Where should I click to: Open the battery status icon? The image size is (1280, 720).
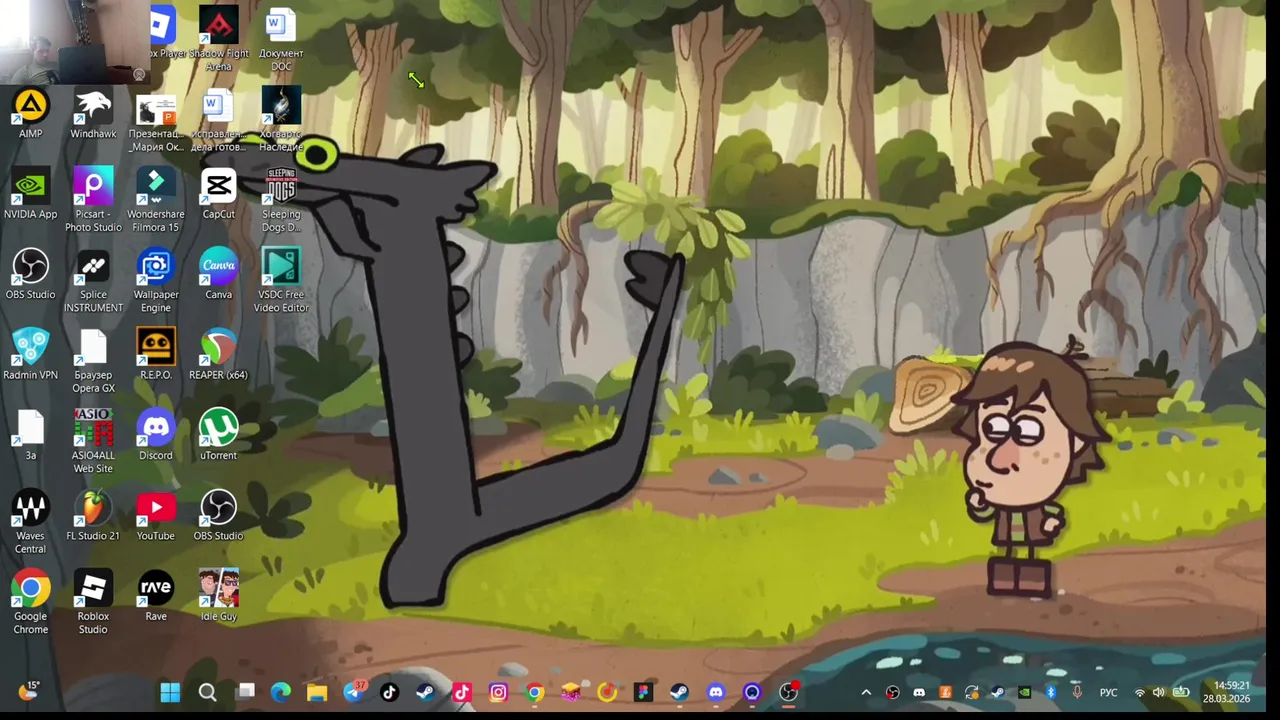1180,692
